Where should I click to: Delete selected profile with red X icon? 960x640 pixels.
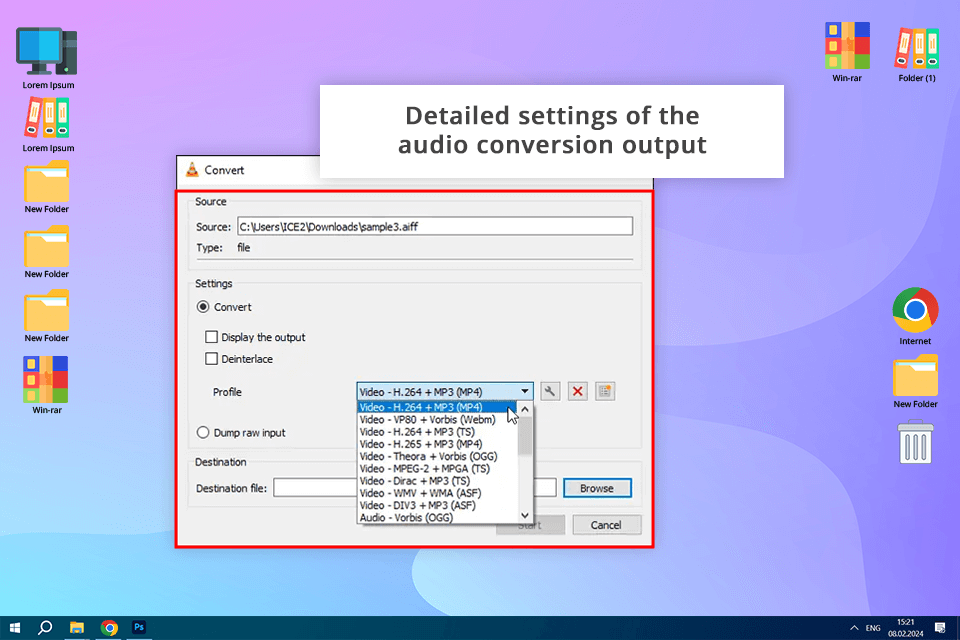click(577, 391)
